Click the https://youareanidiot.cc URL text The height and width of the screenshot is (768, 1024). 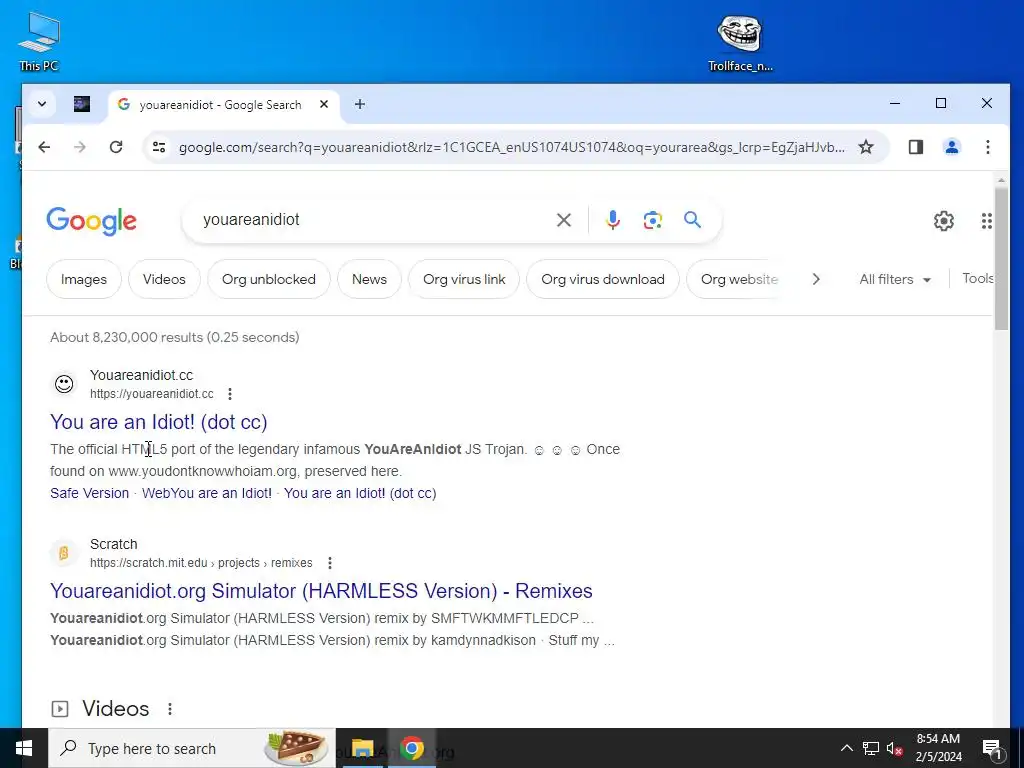coord(152,394)
